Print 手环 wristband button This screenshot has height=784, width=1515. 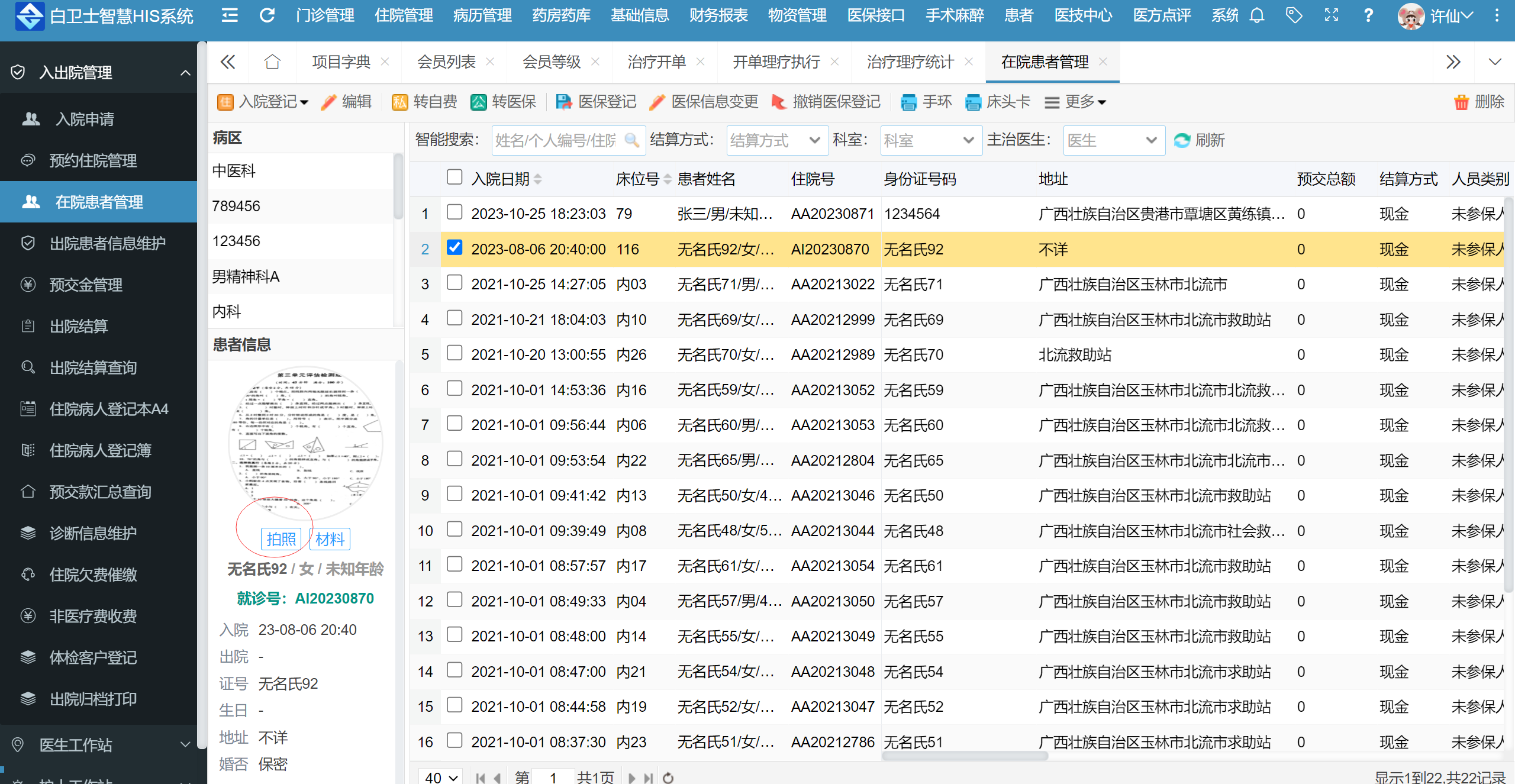coord(926,102)
